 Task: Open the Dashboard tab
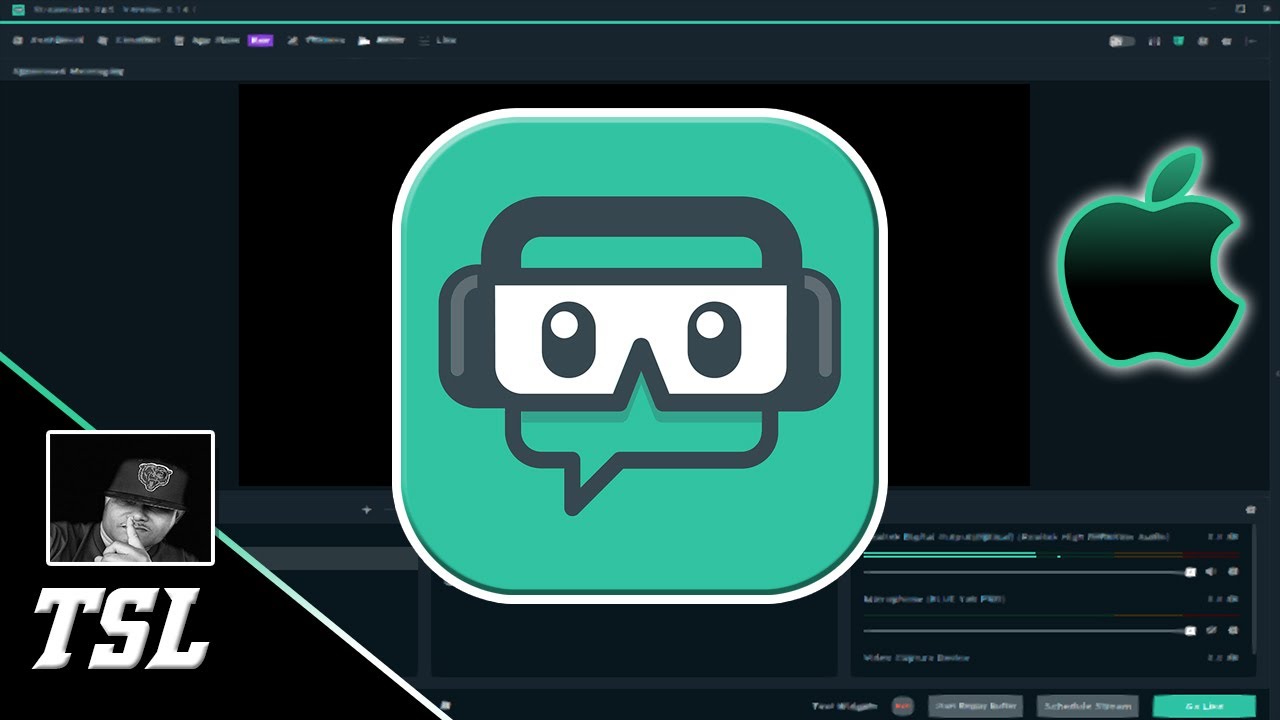[x=48, y=41]
